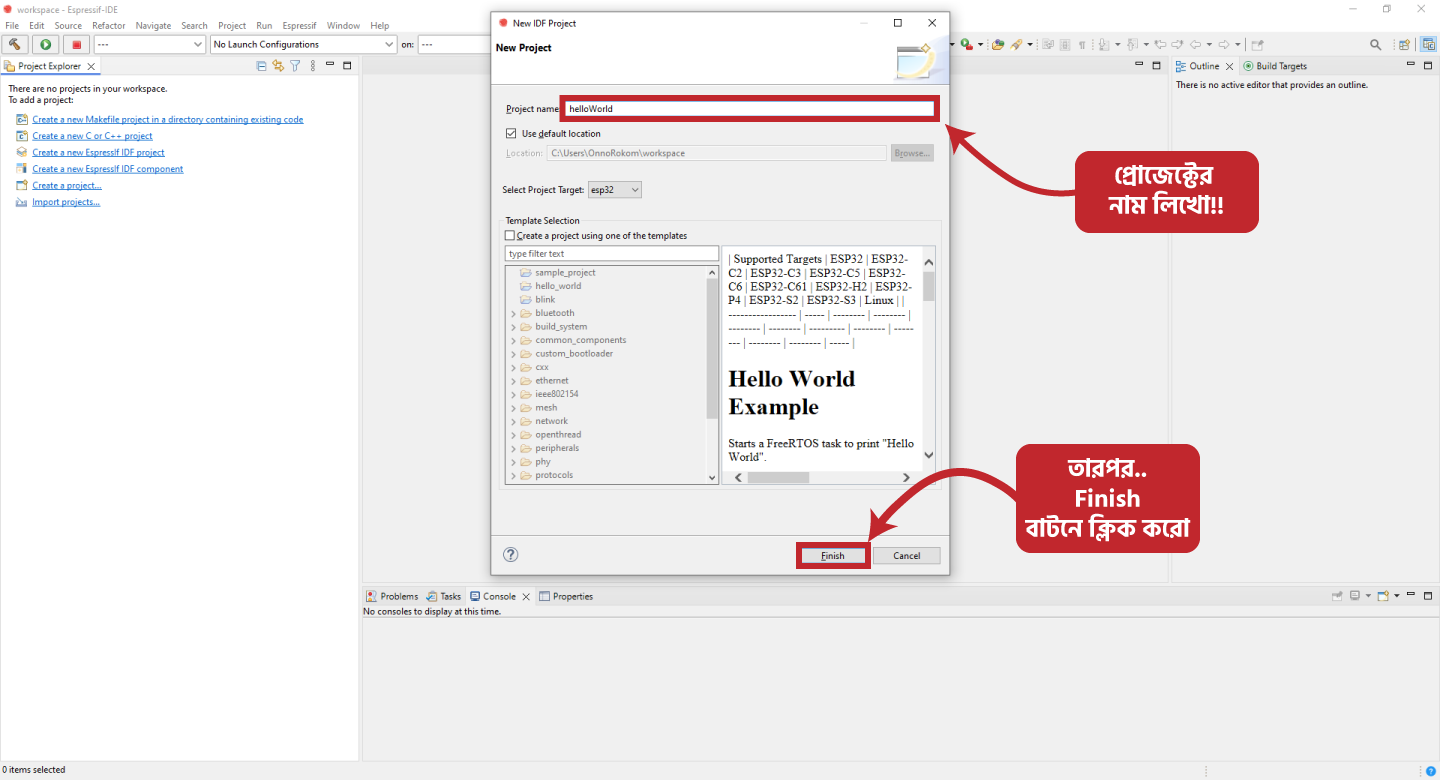Image resolution: width=1440 pixels, height=780 pixels.
Task: Open the launch mode dropdown showing dashes
Action: [150, 44]
